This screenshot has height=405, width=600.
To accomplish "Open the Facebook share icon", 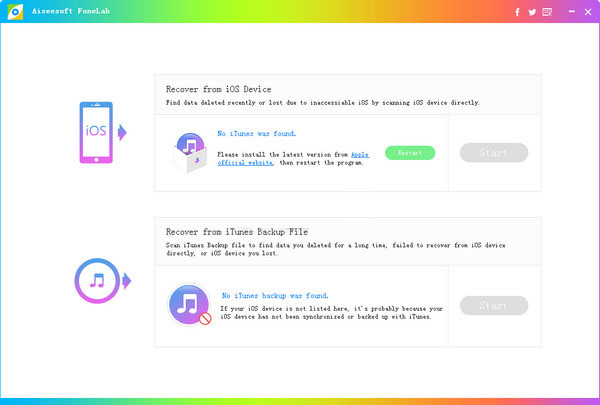I will [517, 12].
